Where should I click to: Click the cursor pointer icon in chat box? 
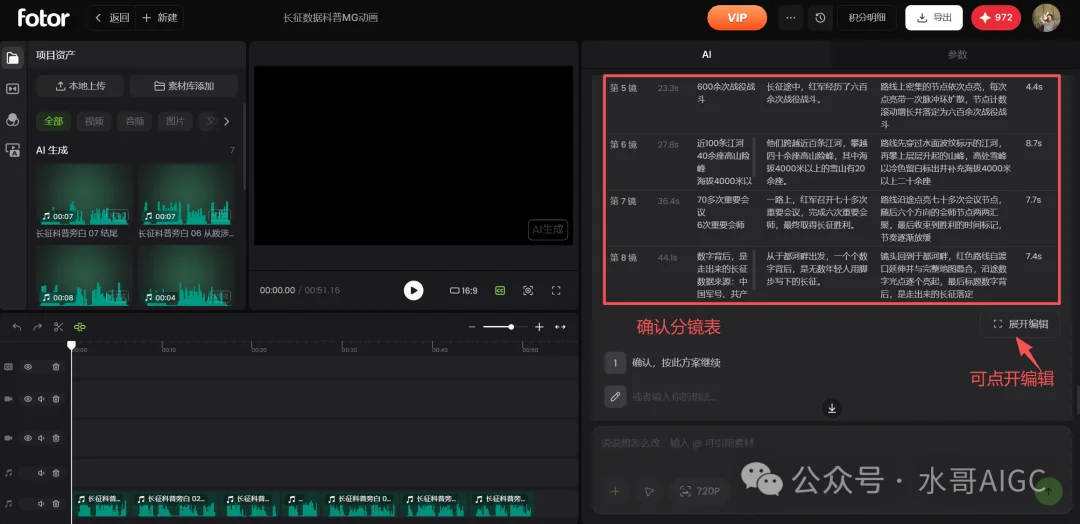pyautogui.click(x=649, y=492)
